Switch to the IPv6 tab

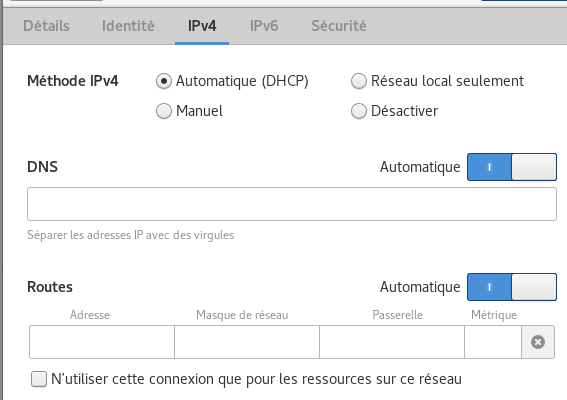point(264,26)
